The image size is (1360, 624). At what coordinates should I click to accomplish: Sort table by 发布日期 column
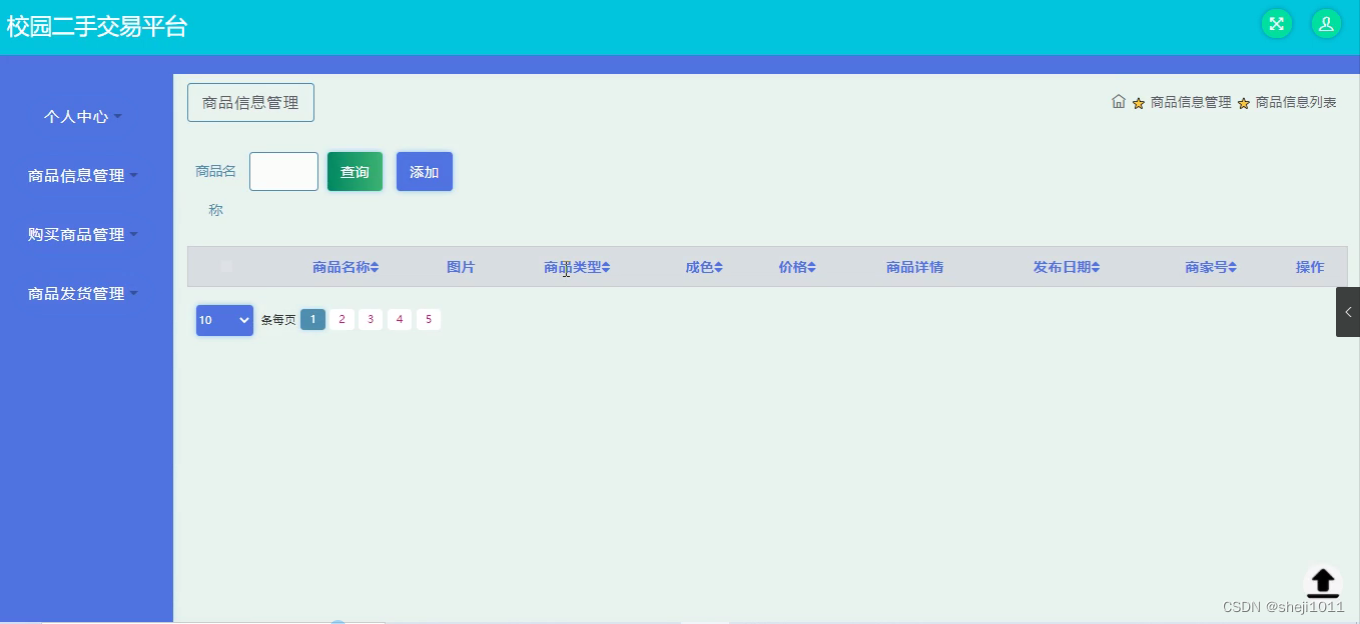click(x=1066, y=267)
